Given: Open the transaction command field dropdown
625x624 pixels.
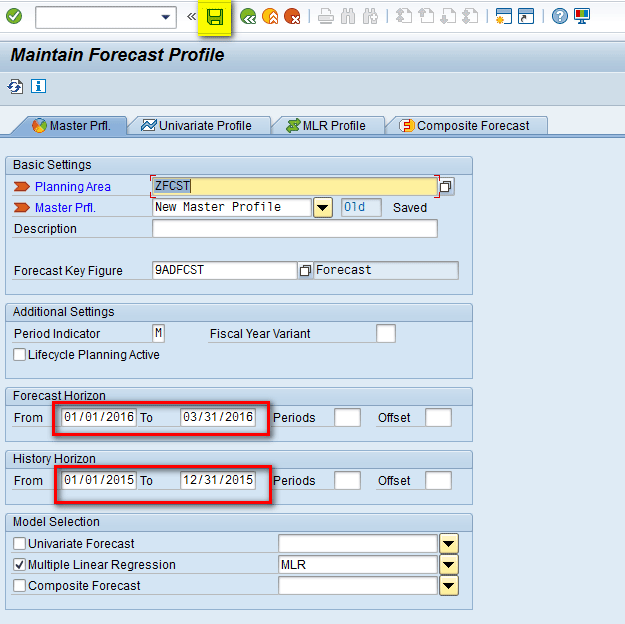Looking at the screenshot, I should coord(165,17).
